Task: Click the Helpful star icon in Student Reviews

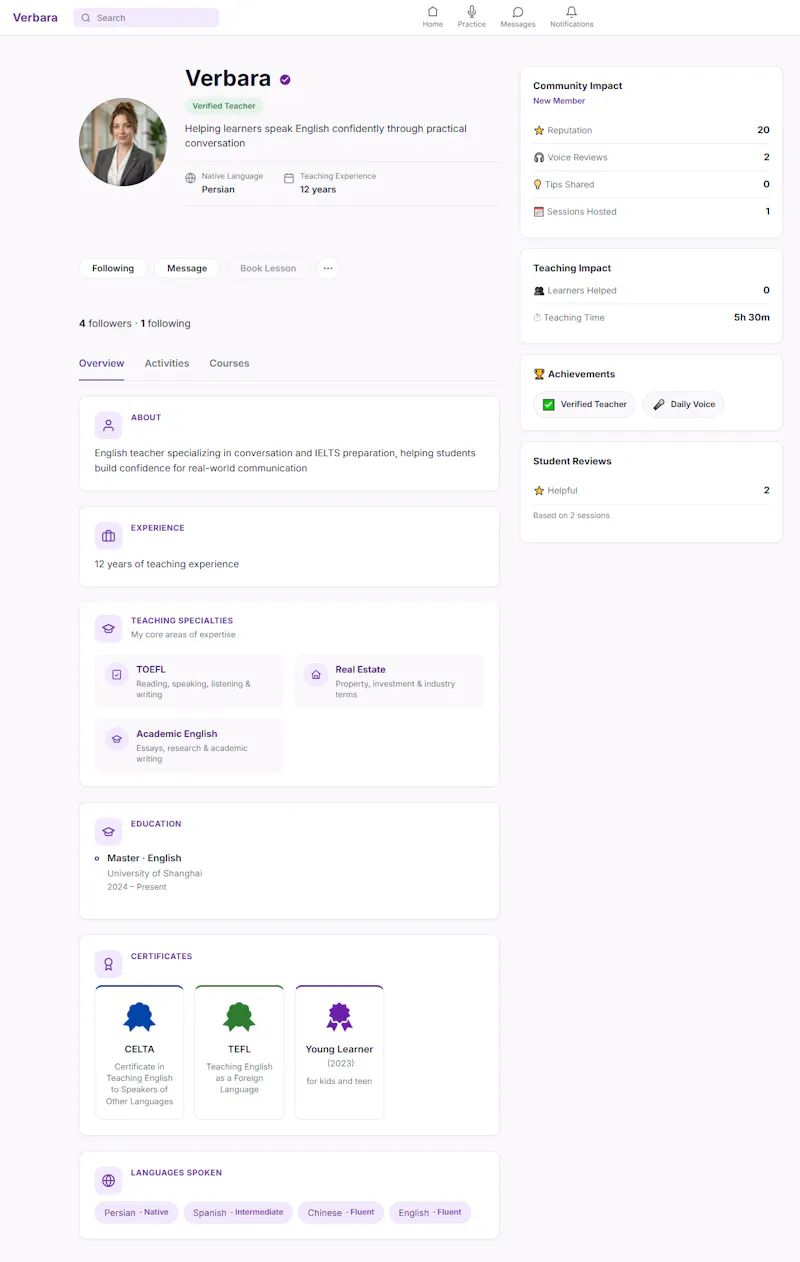Action: [539, 491]
